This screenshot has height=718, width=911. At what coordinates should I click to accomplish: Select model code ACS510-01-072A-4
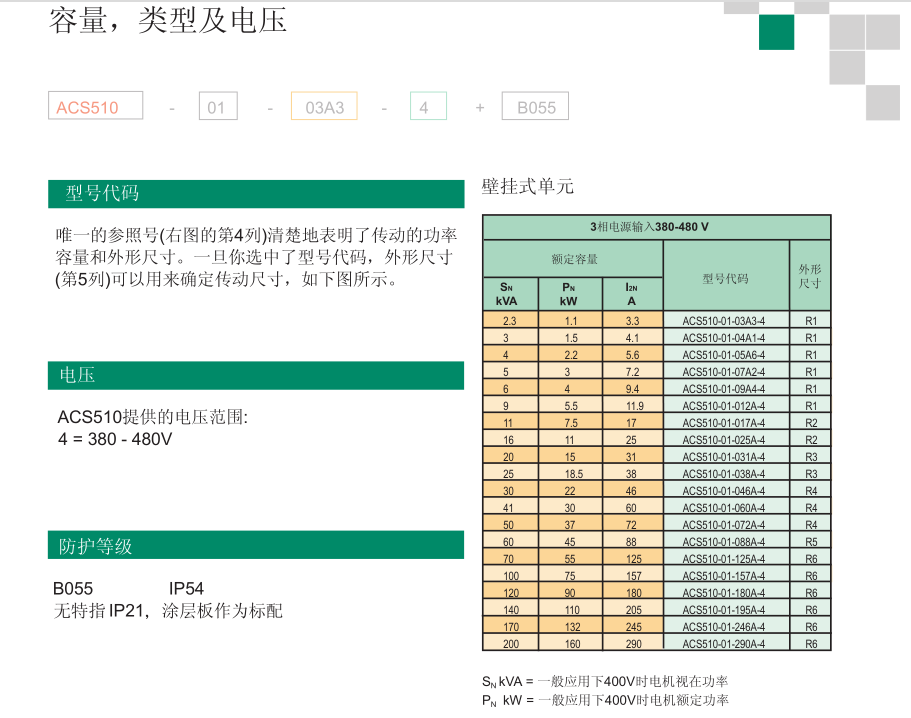click(x=724, y=525)
